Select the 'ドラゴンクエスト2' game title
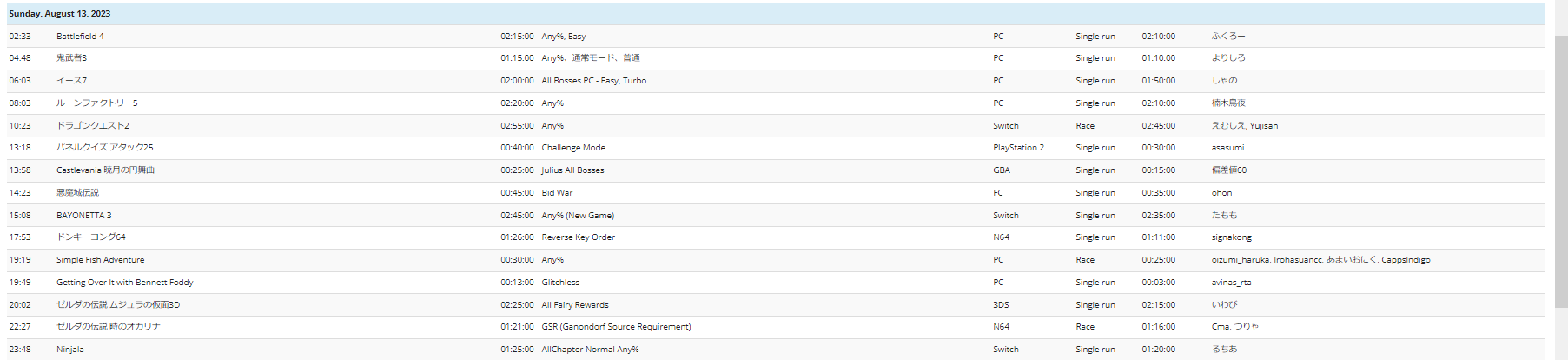 [92, 126]
